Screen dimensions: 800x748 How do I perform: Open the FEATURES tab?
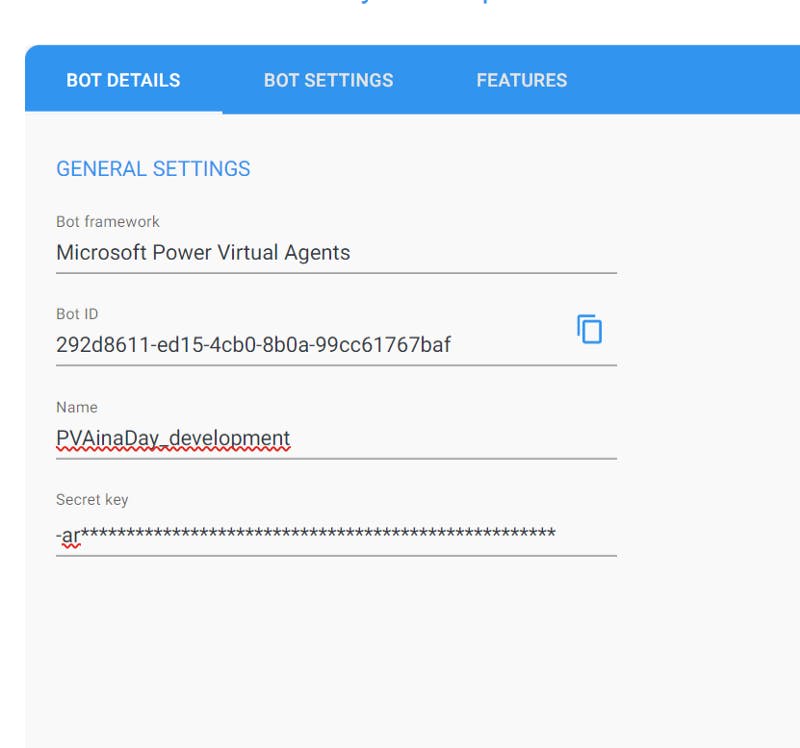pyautogui.click(x=521, y=80)
